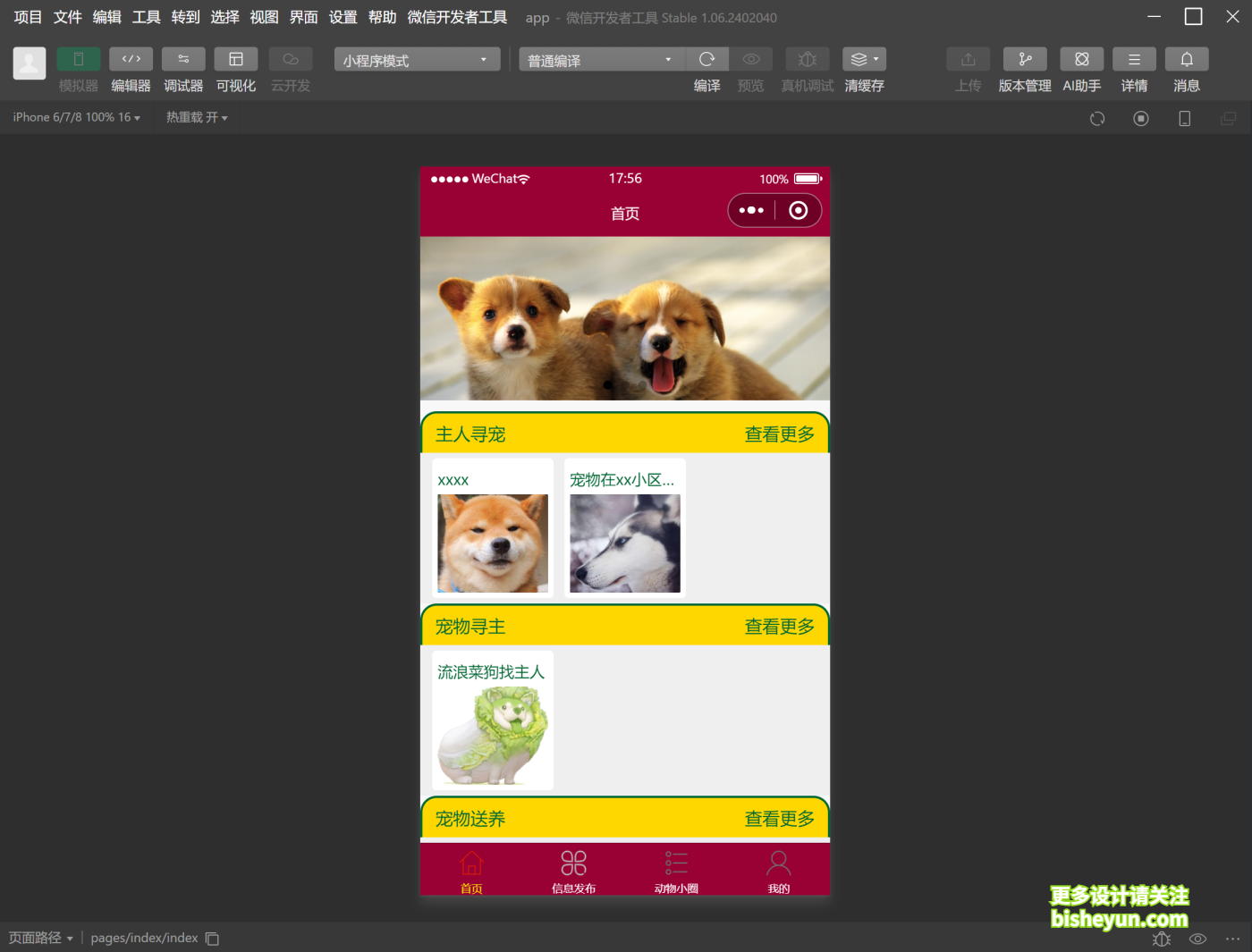Click 查看更多 next to 主人寻宠

[x=779, y=434]
